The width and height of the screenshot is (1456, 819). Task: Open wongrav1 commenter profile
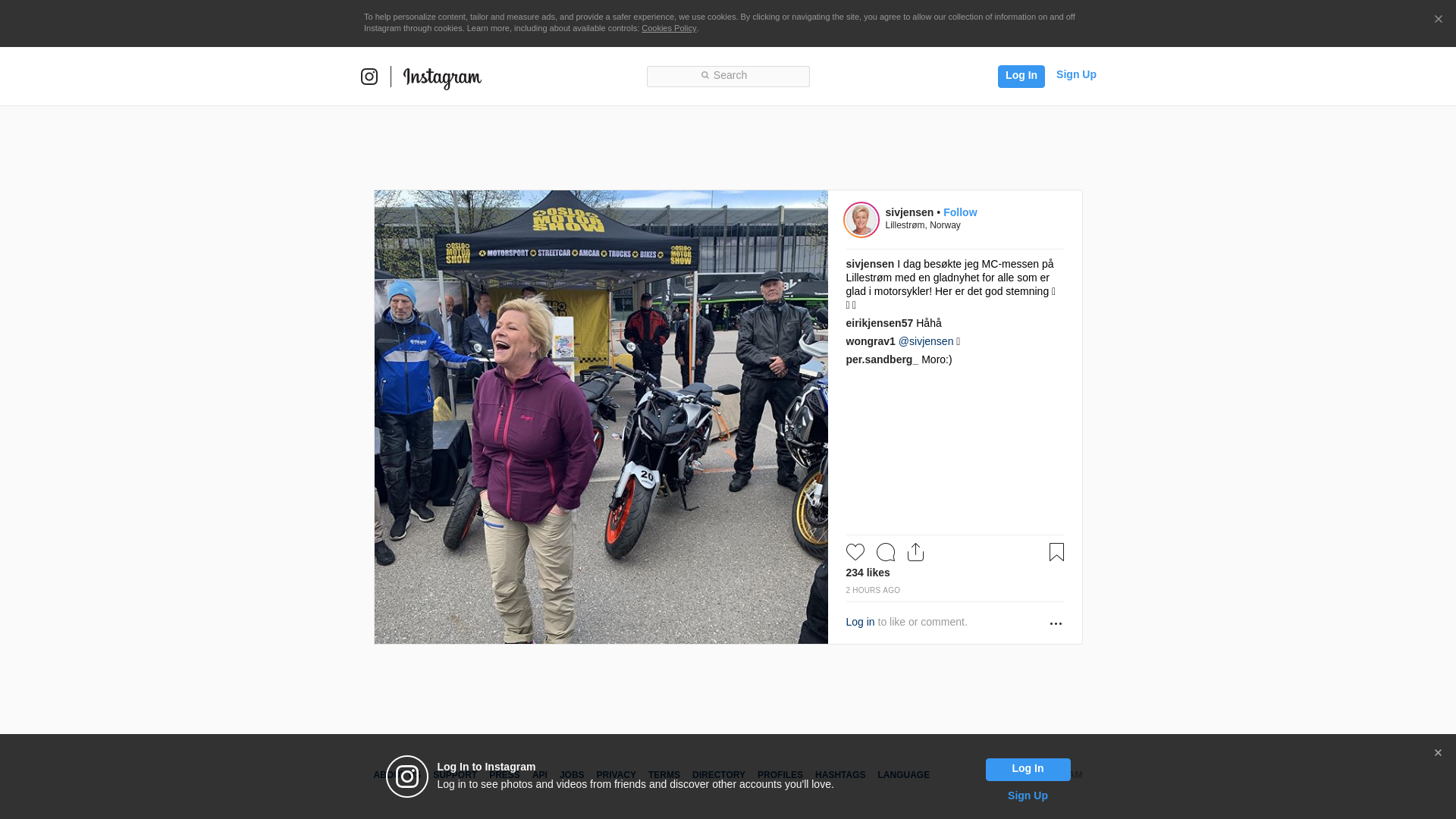[x=871, y=341]
